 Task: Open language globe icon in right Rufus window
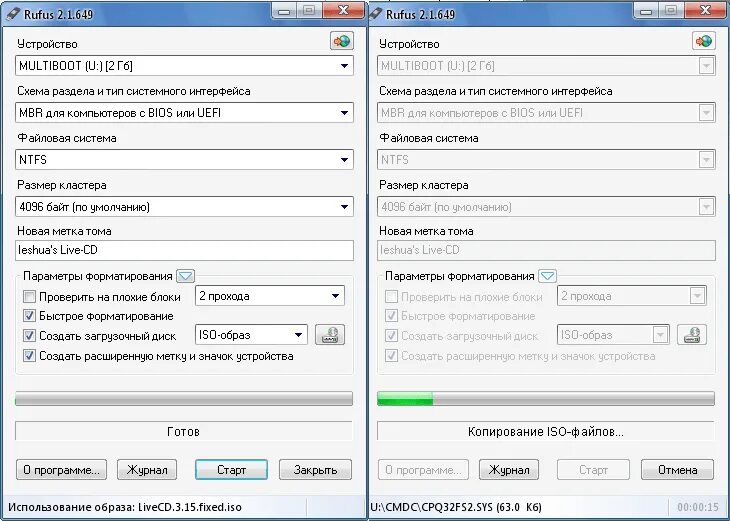(x=703, y=41)
